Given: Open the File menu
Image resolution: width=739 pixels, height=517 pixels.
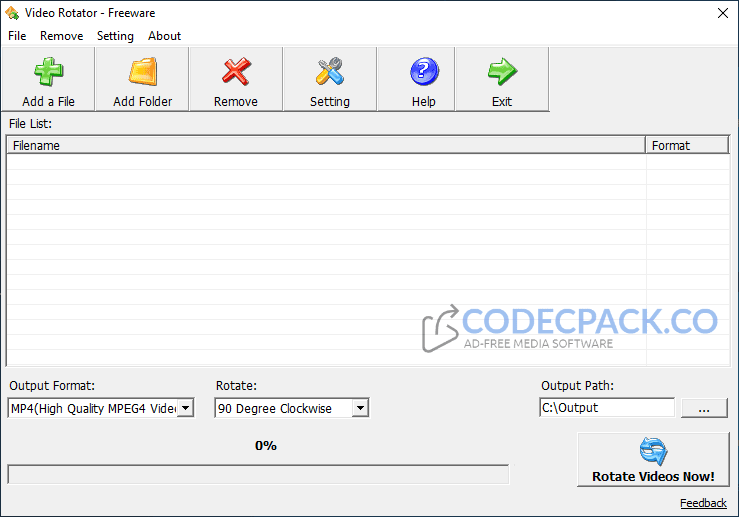Looking at the screenshot, I should pos(17,36).
